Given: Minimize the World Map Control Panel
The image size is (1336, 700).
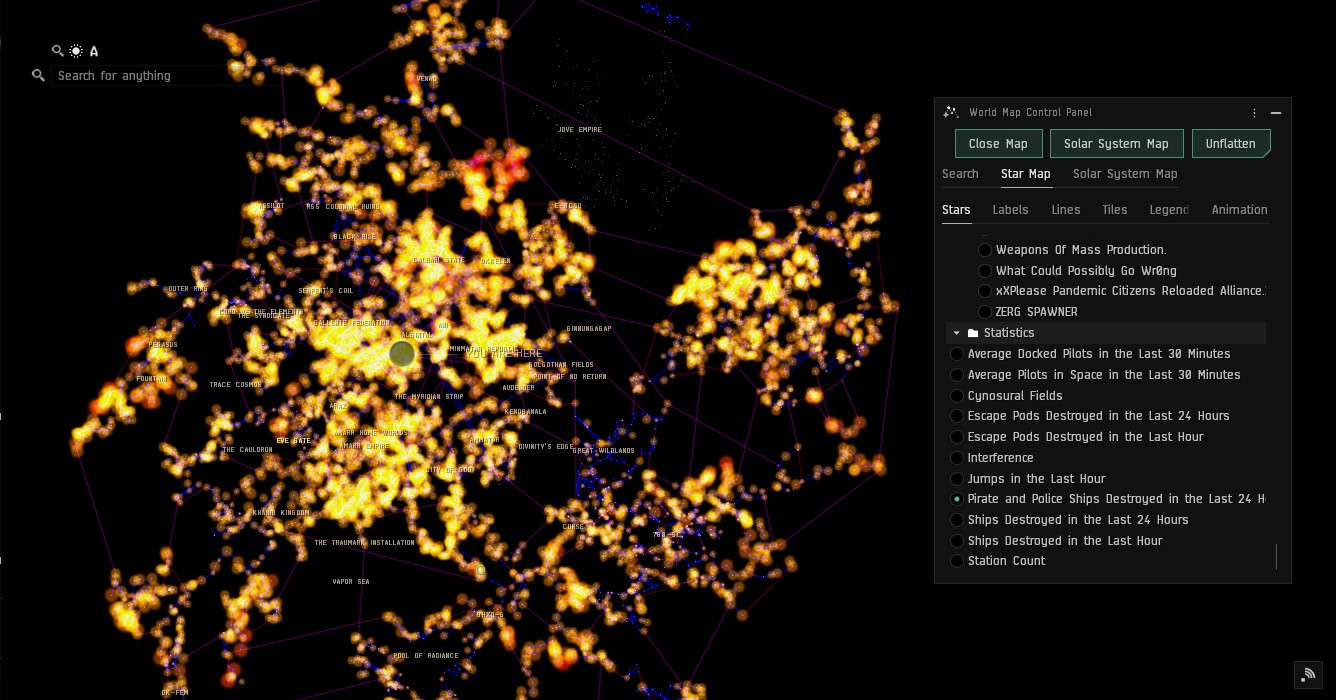Looking at the screenshot, I should 1275,113.
